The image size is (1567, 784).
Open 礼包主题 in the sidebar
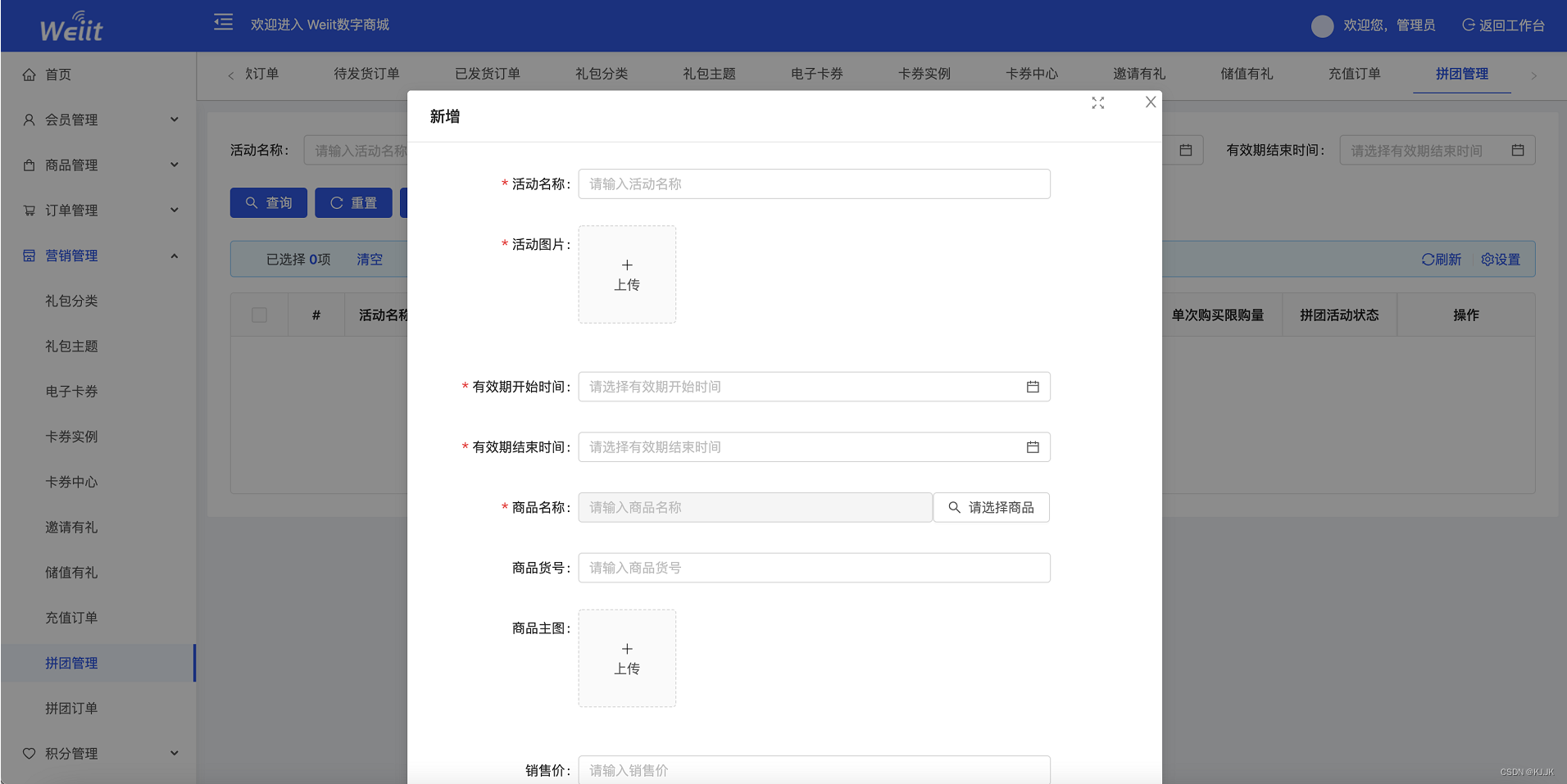tap(71, 347)
